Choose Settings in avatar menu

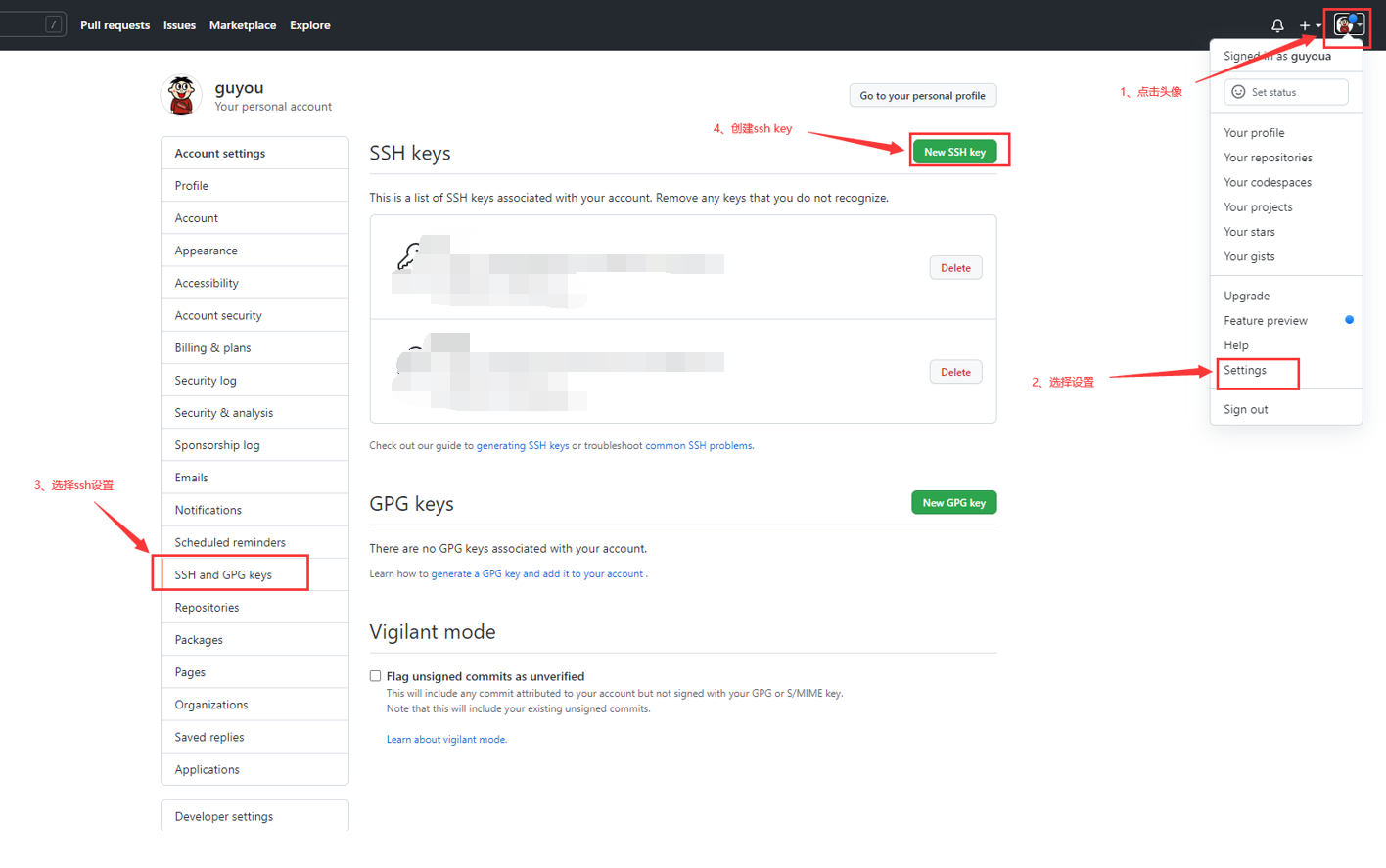(x=1286, y=370)
